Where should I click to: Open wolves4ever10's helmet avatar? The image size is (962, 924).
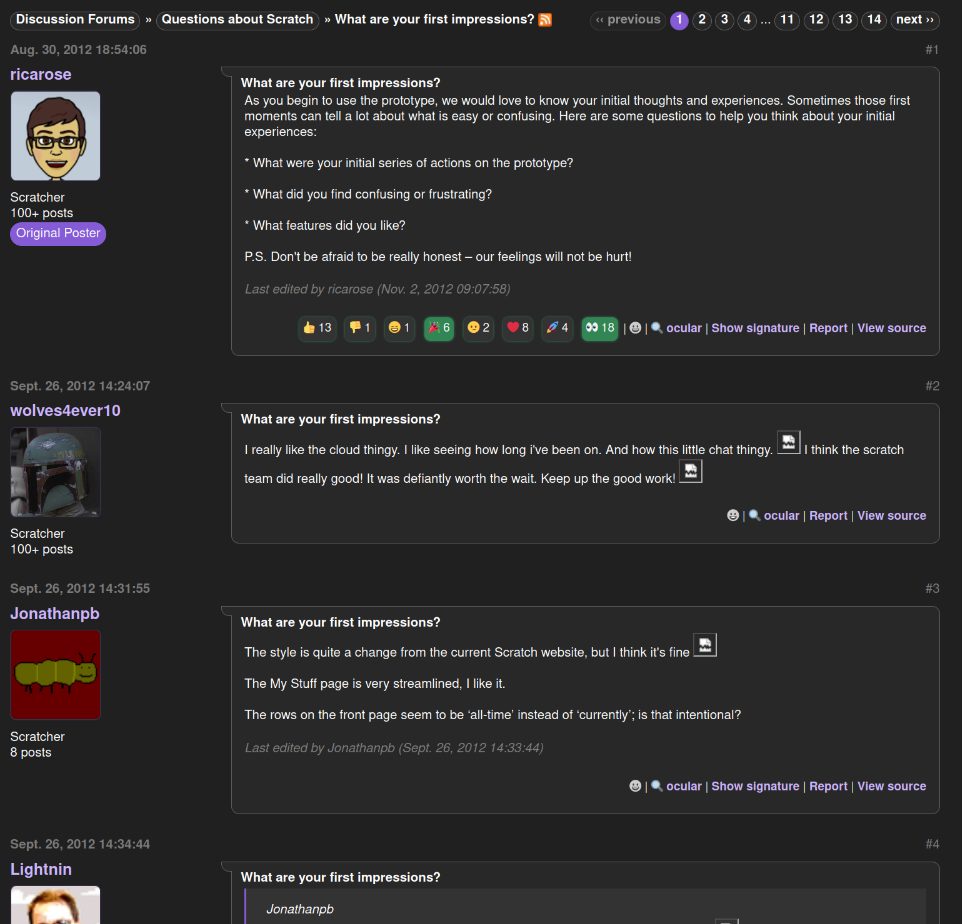[x=55, y=472]
